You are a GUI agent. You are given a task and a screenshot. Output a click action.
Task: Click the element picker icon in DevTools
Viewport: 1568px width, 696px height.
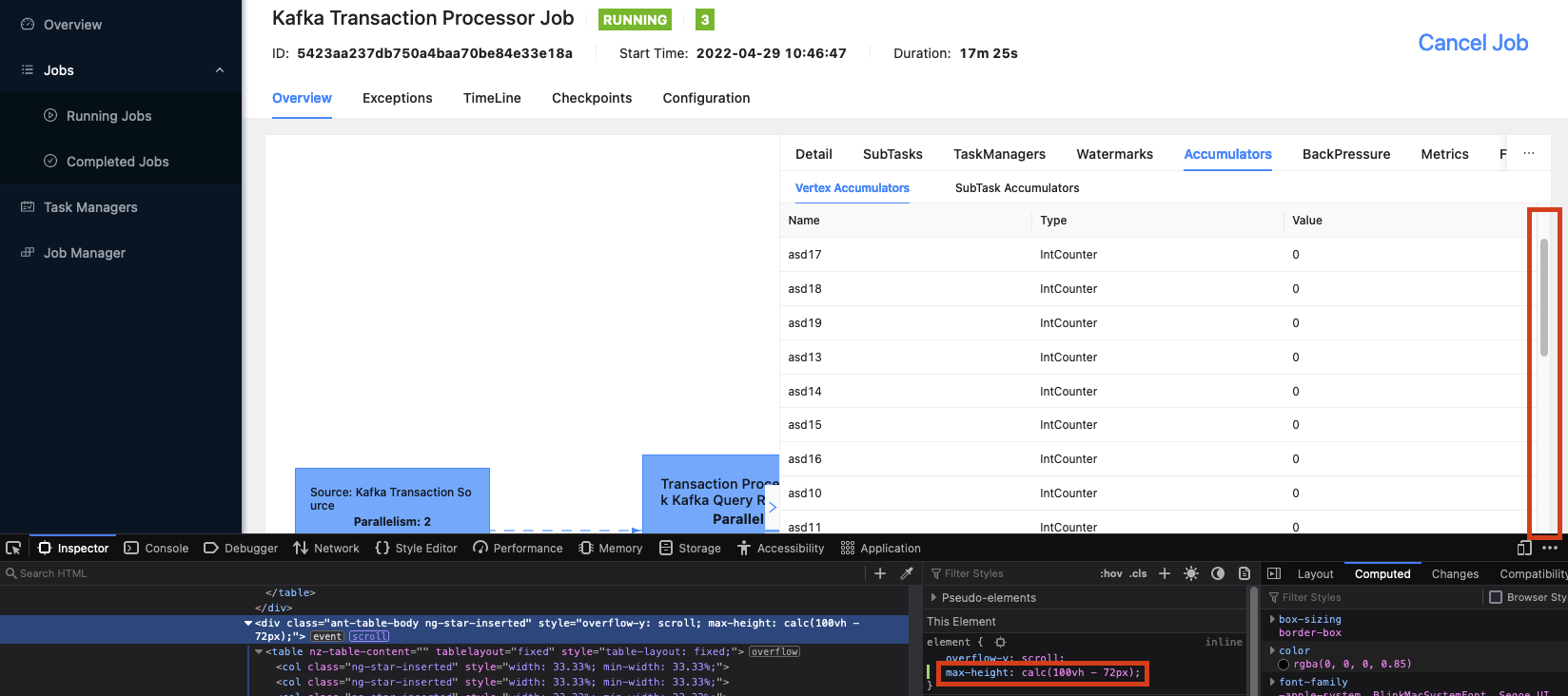point(13,548)
